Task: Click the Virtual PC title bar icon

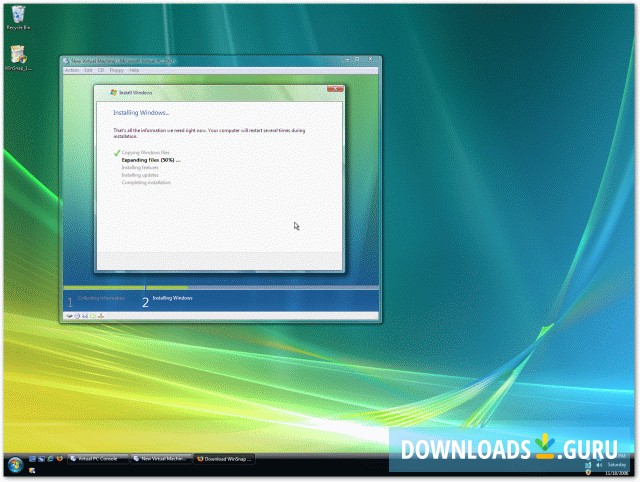Action: pos(66,61)
